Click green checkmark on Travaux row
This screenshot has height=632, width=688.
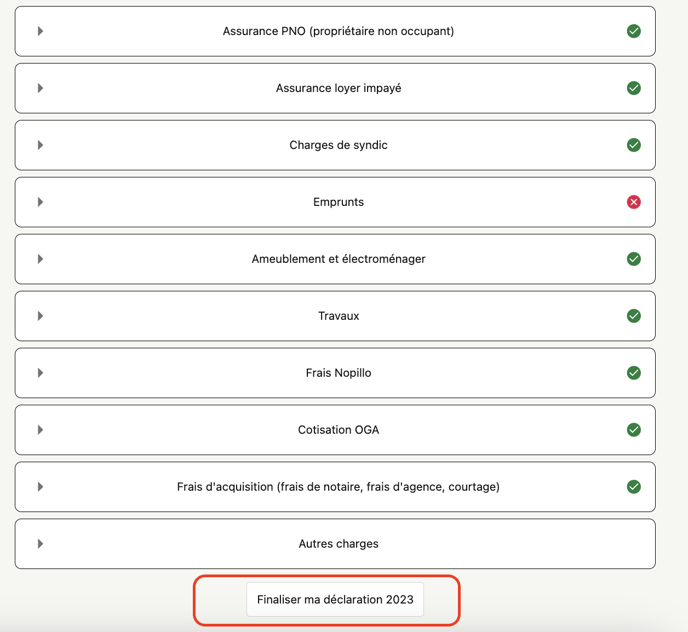[x=633, y=316]
